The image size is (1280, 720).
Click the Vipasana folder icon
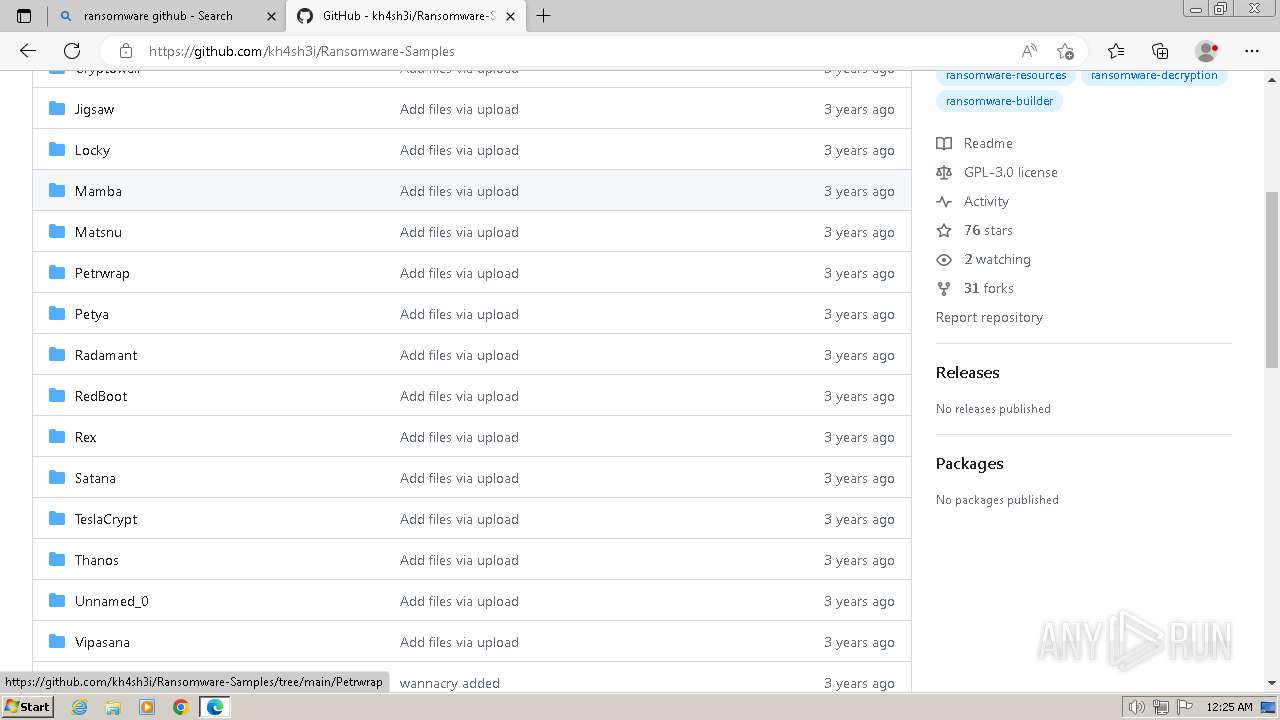click(57, 641)
